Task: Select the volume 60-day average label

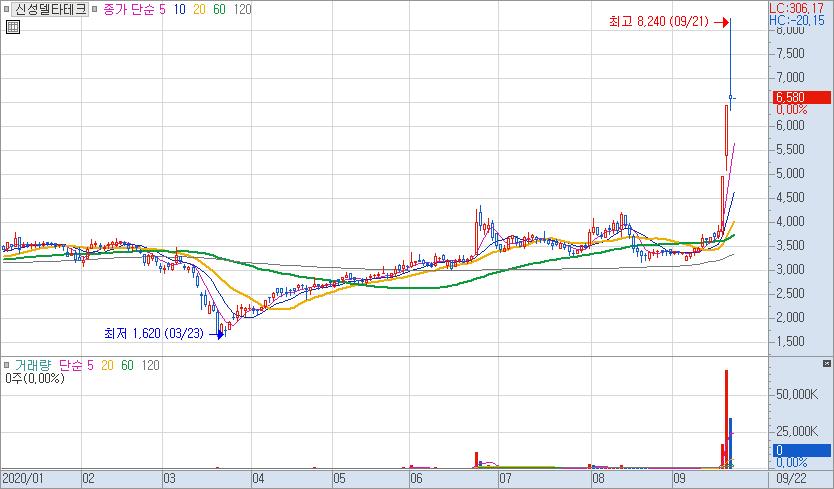Action: click(127, 365)
